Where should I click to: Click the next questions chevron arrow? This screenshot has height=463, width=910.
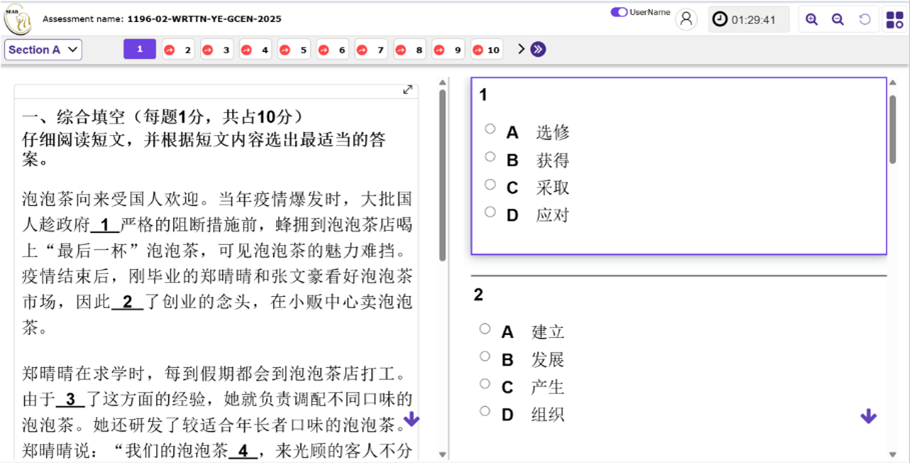(521, 49)
